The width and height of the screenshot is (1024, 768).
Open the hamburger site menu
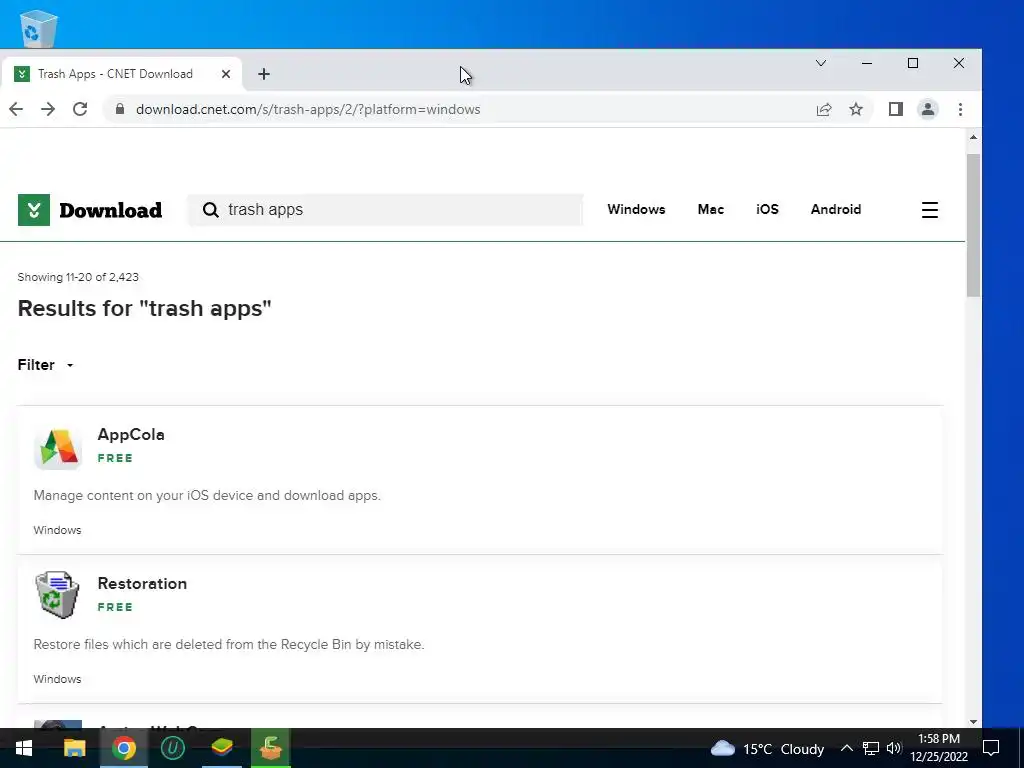tap(929, 210)
